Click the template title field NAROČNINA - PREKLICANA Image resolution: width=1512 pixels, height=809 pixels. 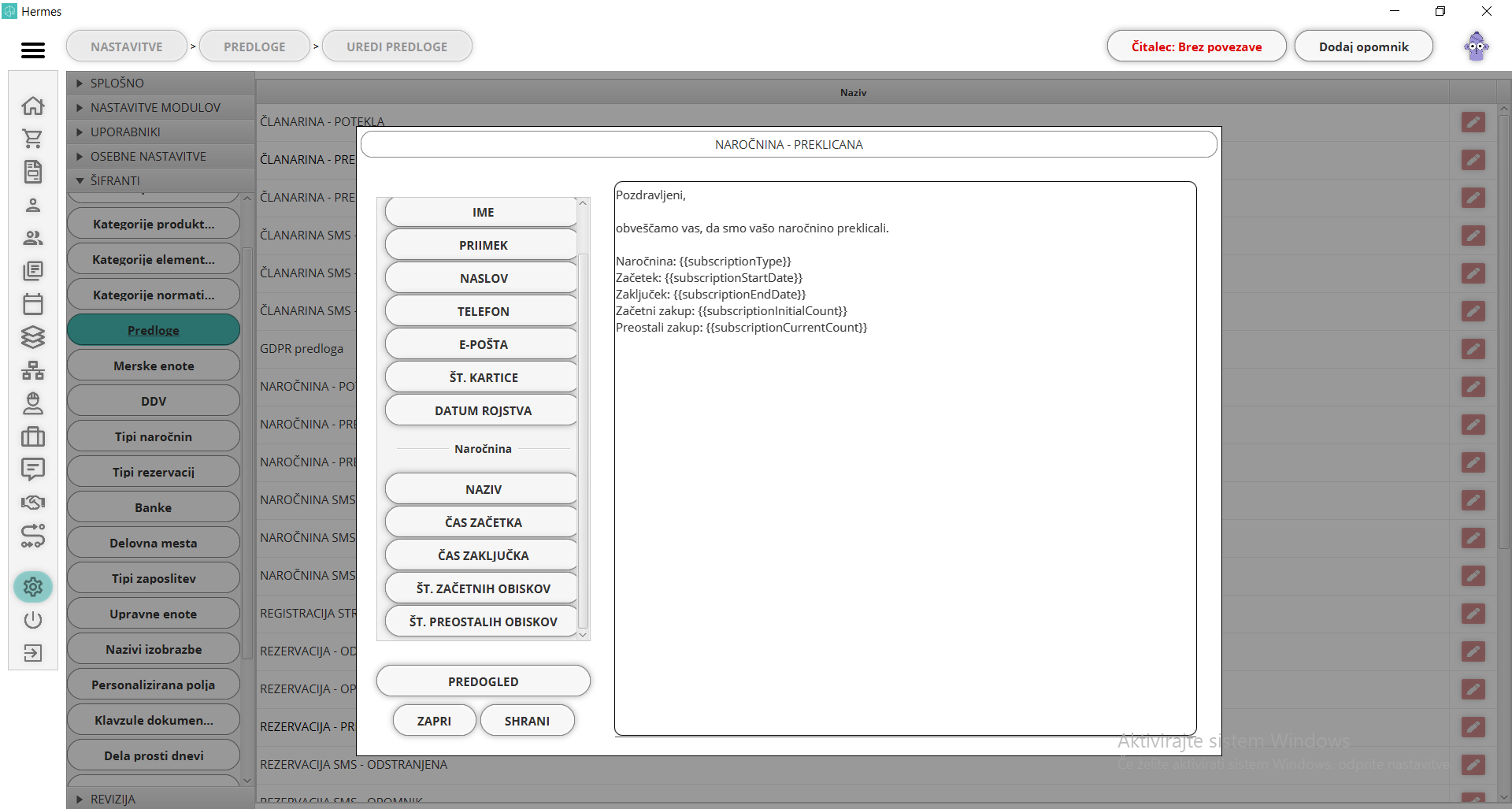(x=789, y=144)
